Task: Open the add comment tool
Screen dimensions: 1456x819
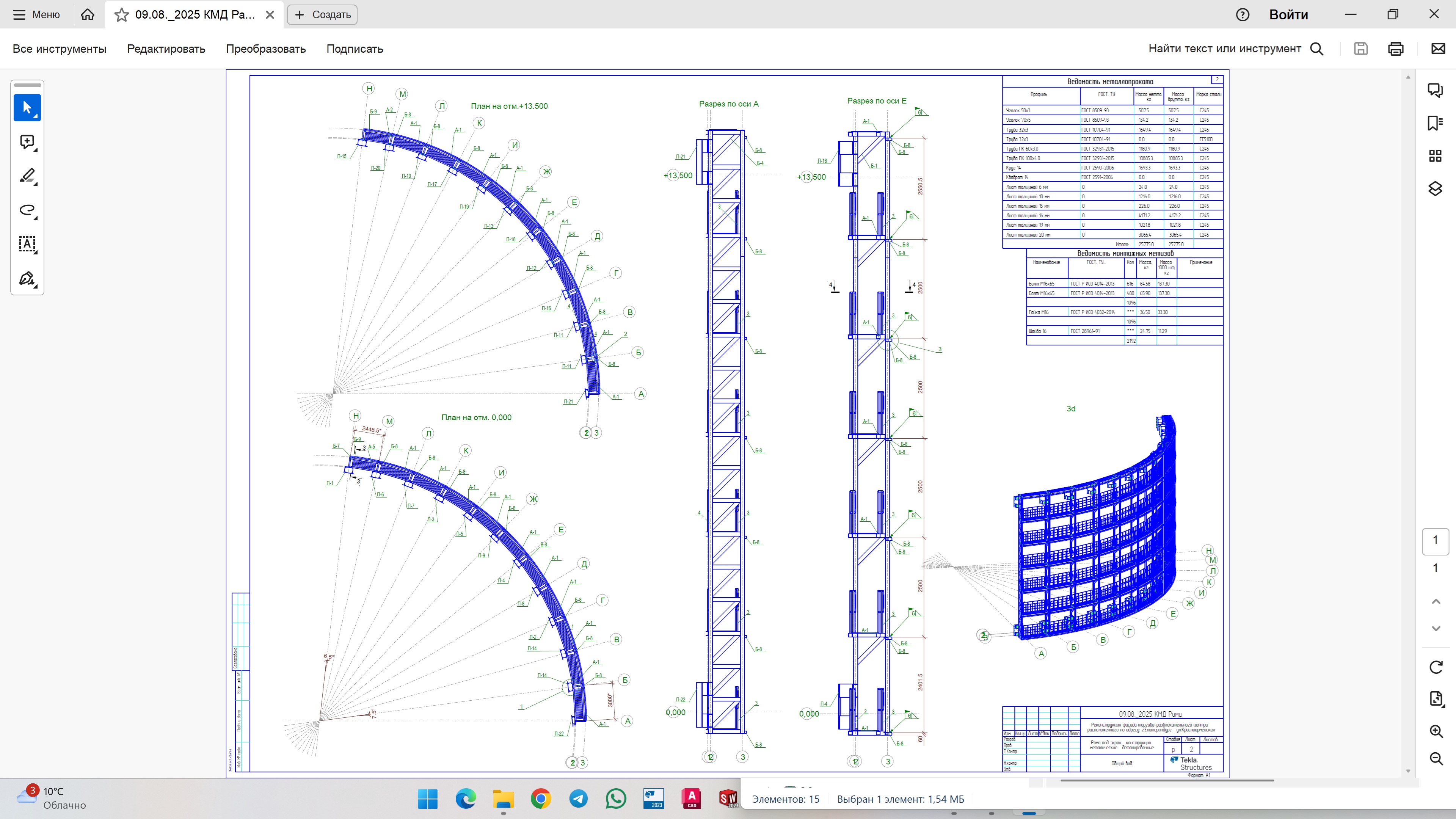Action: 27,142
